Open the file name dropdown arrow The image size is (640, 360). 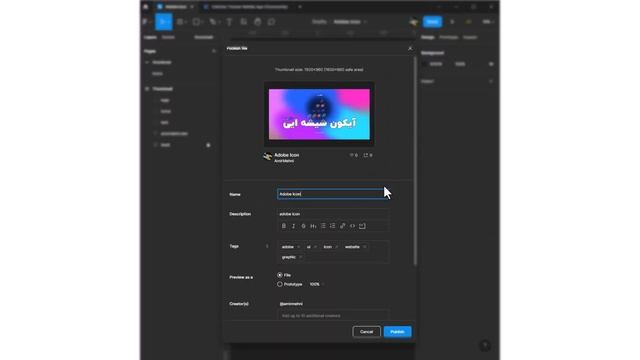365,22
